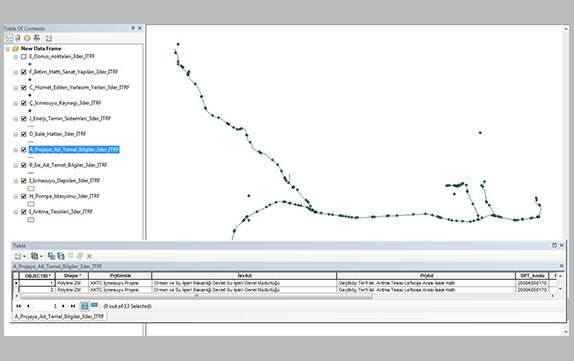Select table row 1 via row selector

[x=16, y=283]
